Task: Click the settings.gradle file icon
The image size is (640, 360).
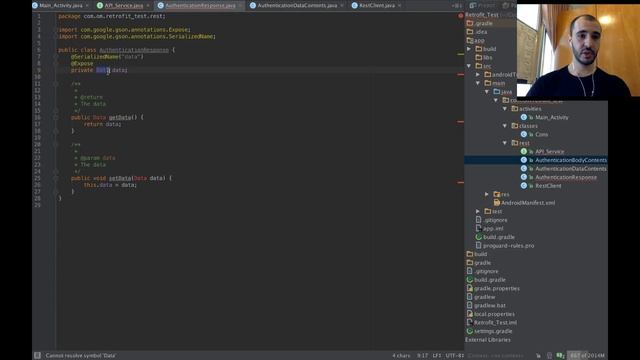Action: [470, 331]
